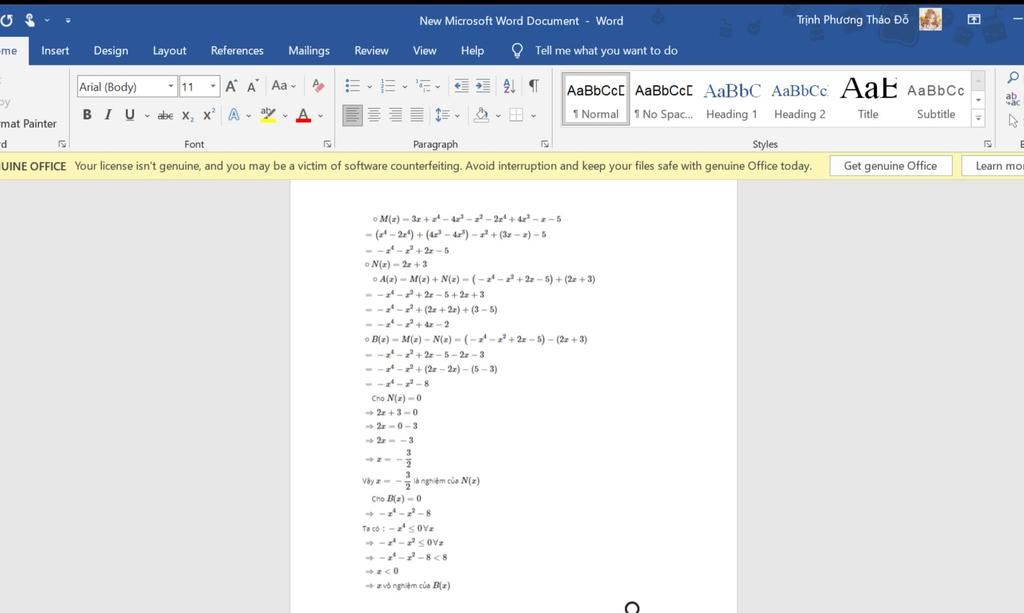Click Repeat icon in Quick Access Toolbar
The height and width of the screenshot is (613, 1024).
coord(7,20)
